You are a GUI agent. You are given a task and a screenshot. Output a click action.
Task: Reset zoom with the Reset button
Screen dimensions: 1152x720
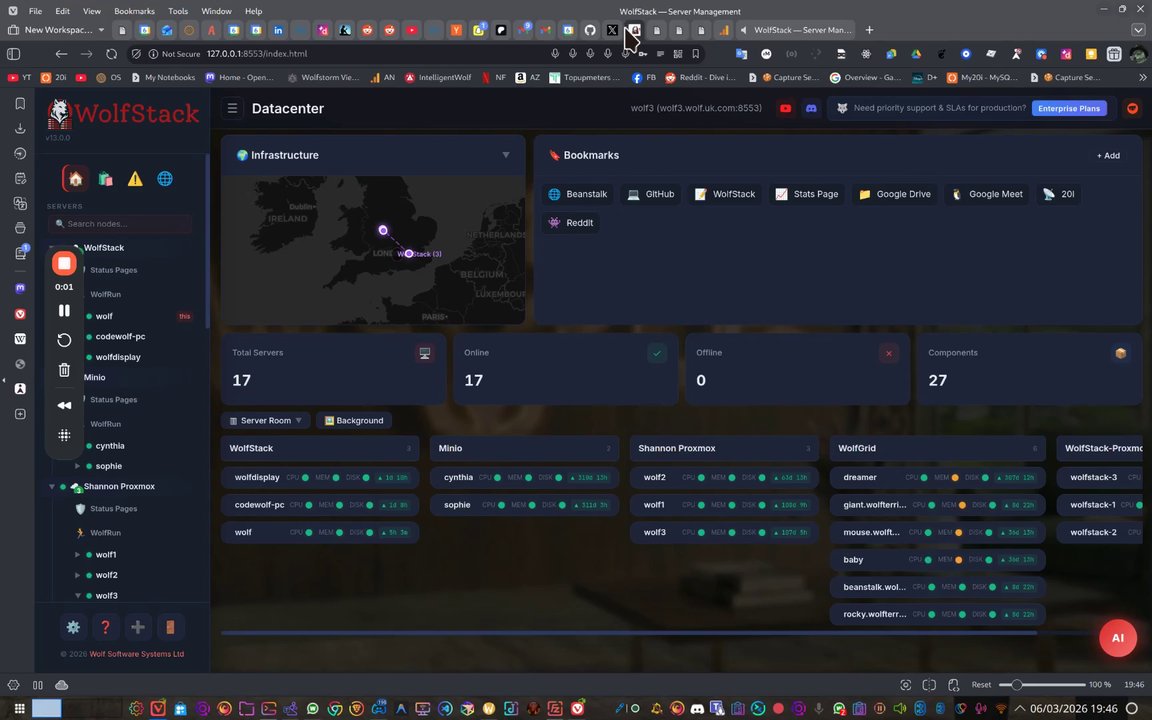(x=981, y=685)
